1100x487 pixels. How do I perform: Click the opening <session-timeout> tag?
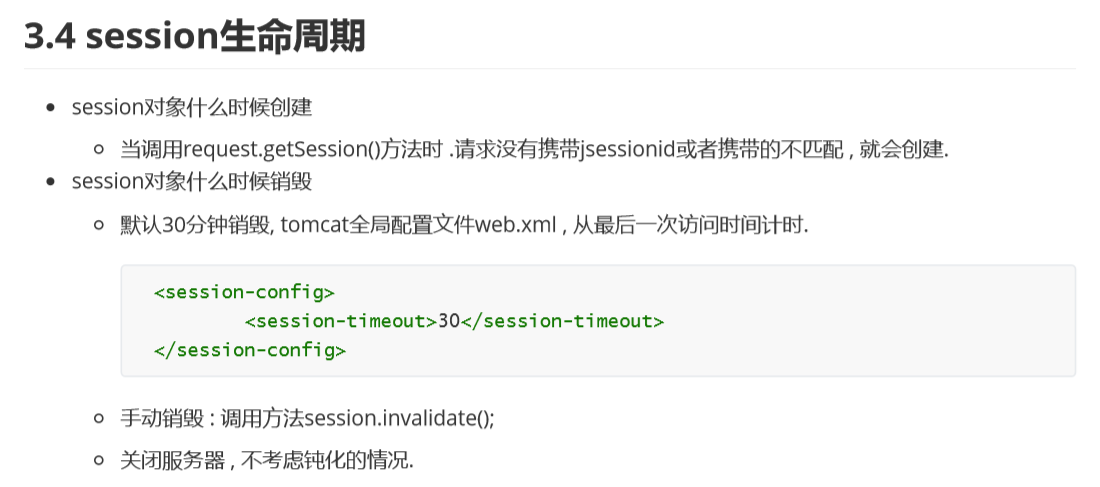coord(341,321)
